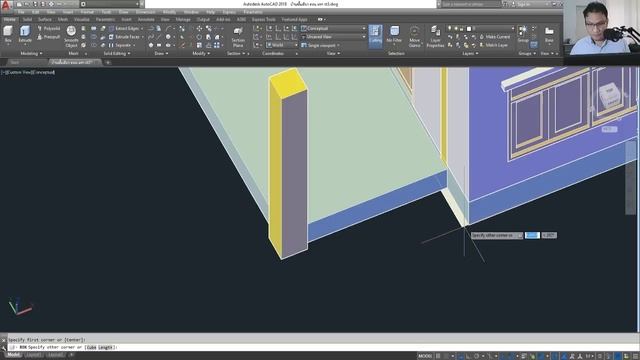Switch to the Solid ribbon tab
This screenshot has width=640, height=360.
[27, 19]
